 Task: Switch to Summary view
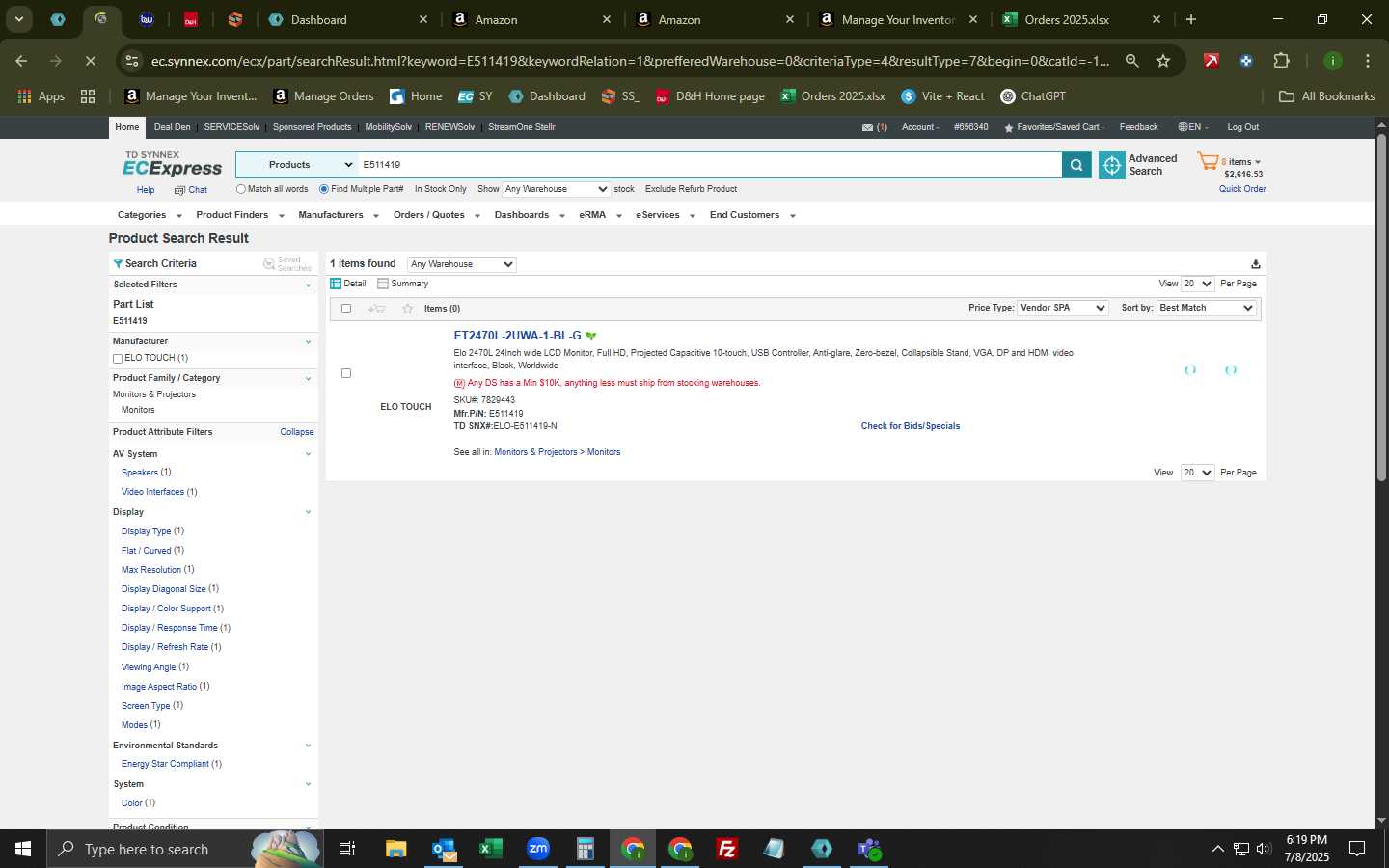coord(403,284)
